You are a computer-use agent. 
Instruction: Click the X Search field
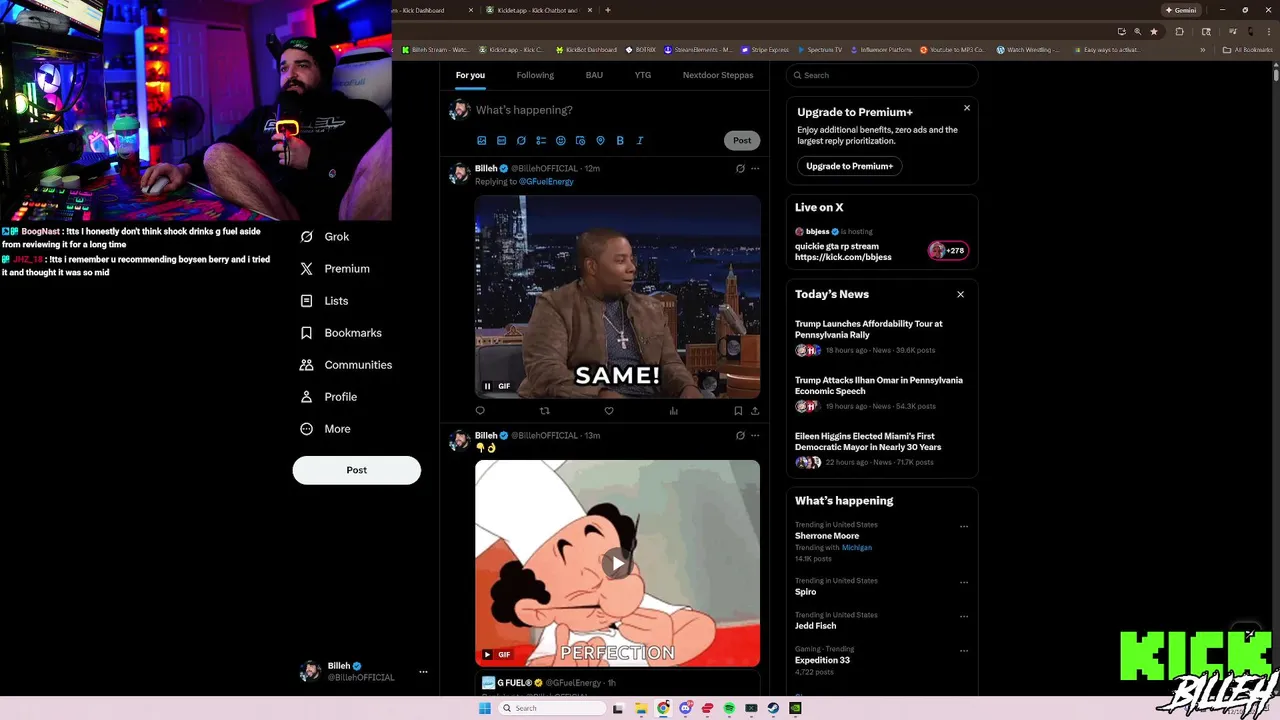pyautogui.click(x=882, y=75)
